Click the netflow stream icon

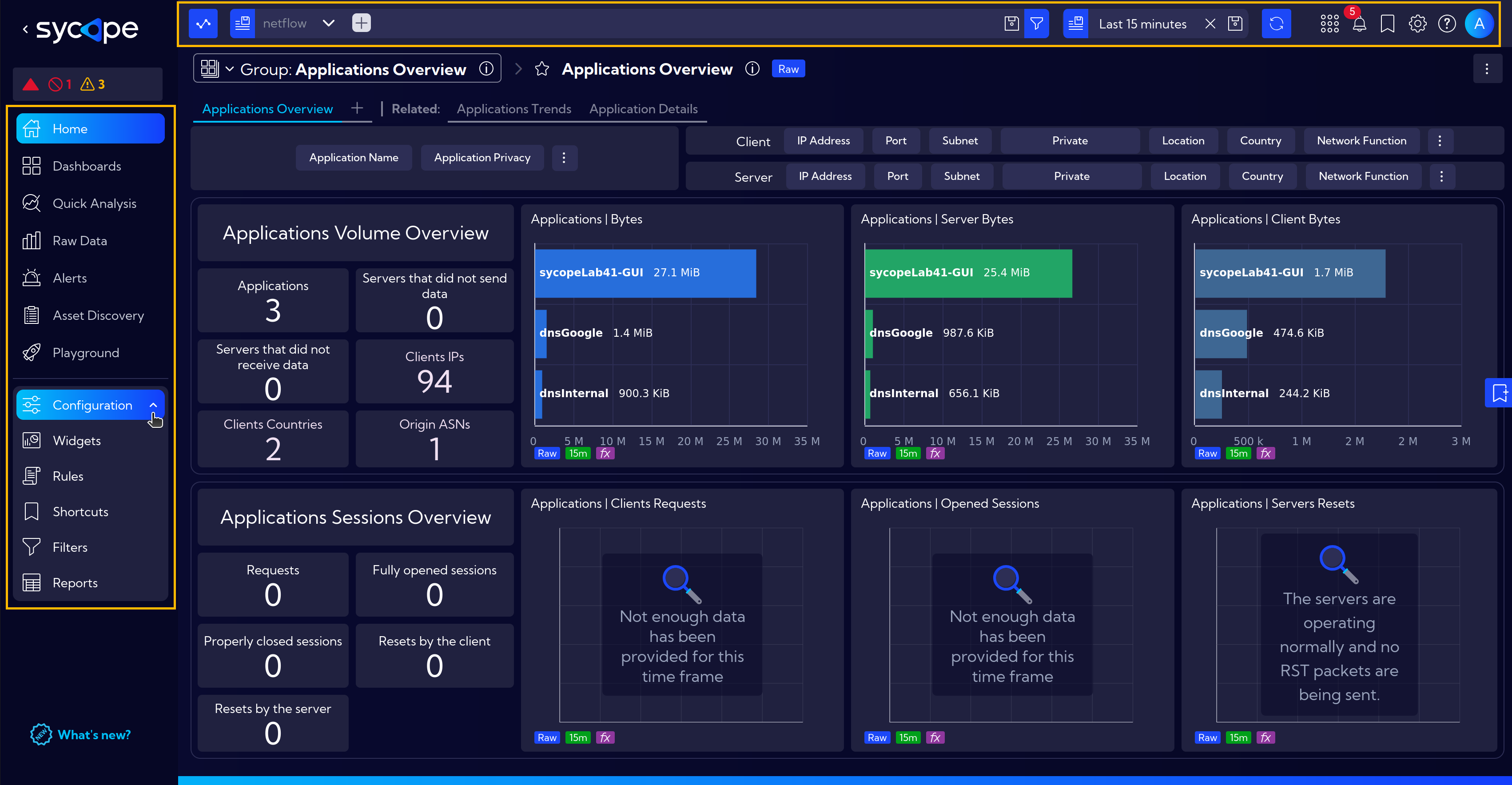243,24
